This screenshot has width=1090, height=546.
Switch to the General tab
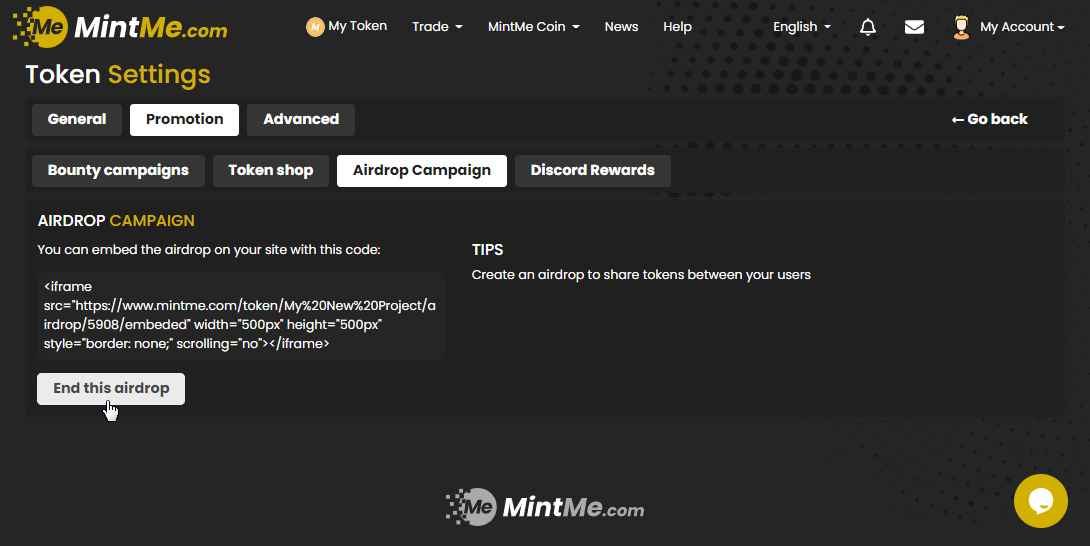coord(77,119)
